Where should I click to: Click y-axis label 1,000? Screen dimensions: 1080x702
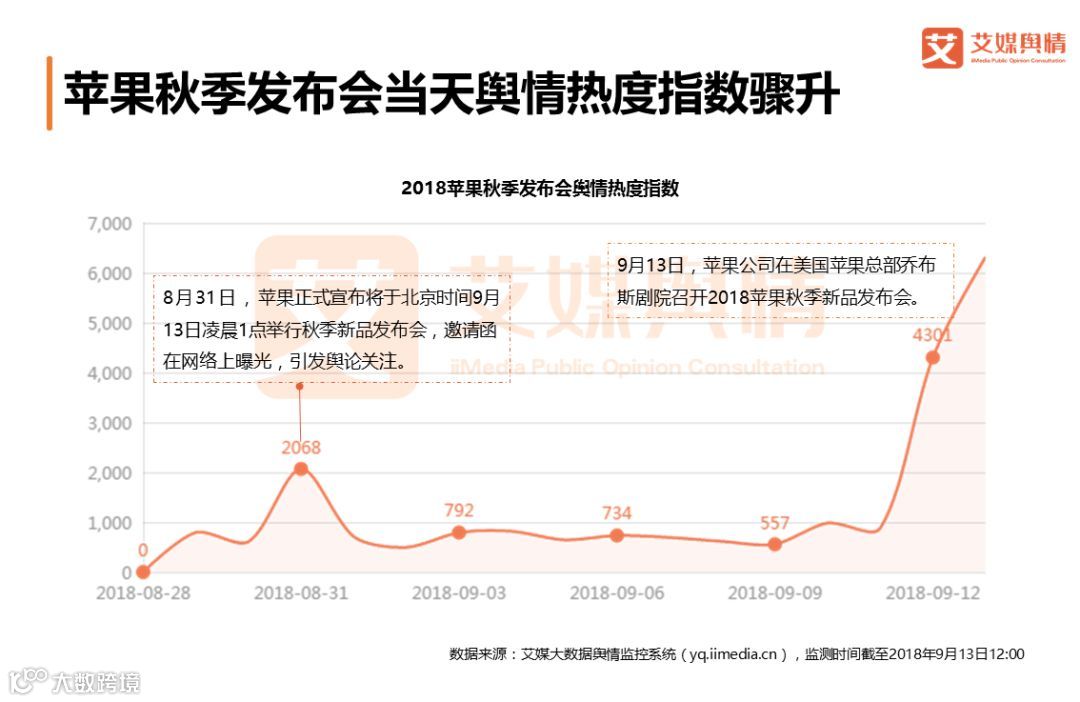tap(110, 523)
